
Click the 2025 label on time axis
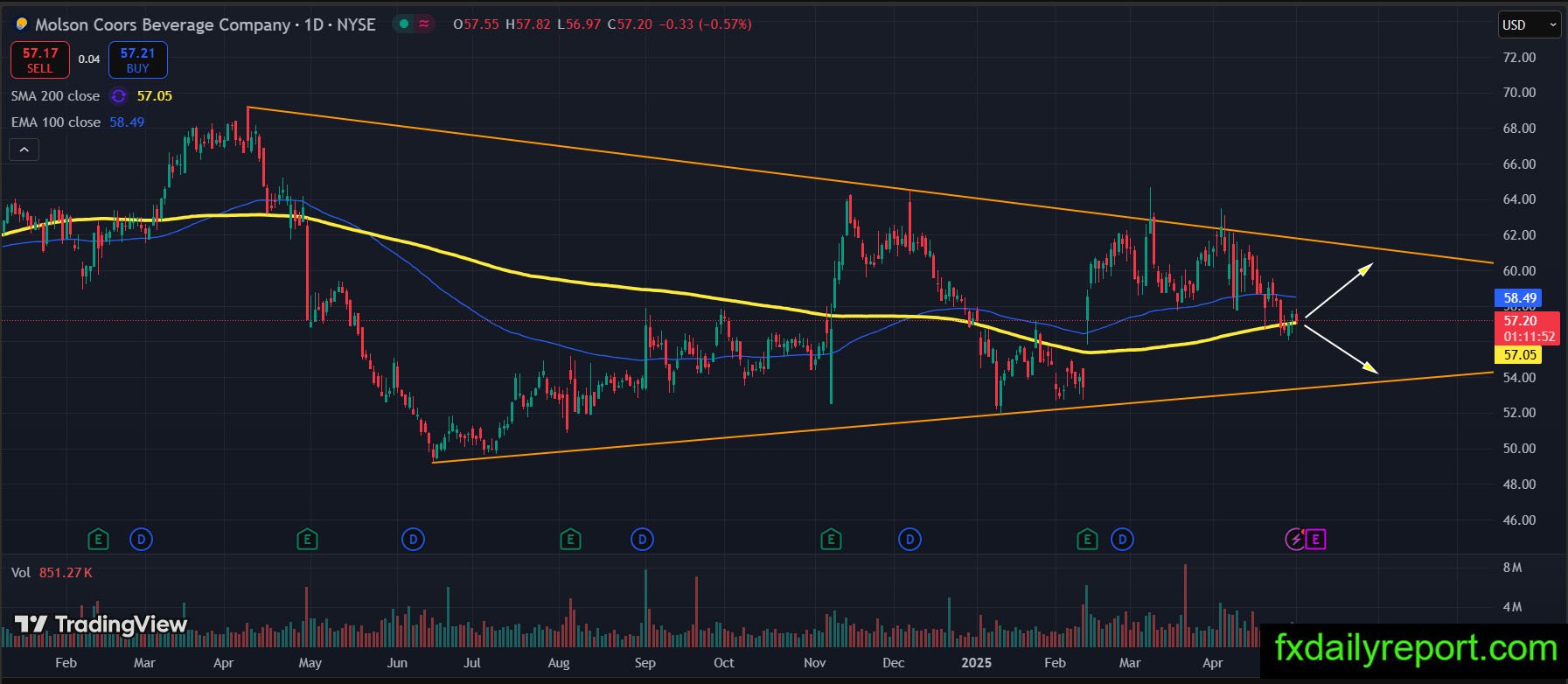(x=977, y=663)
